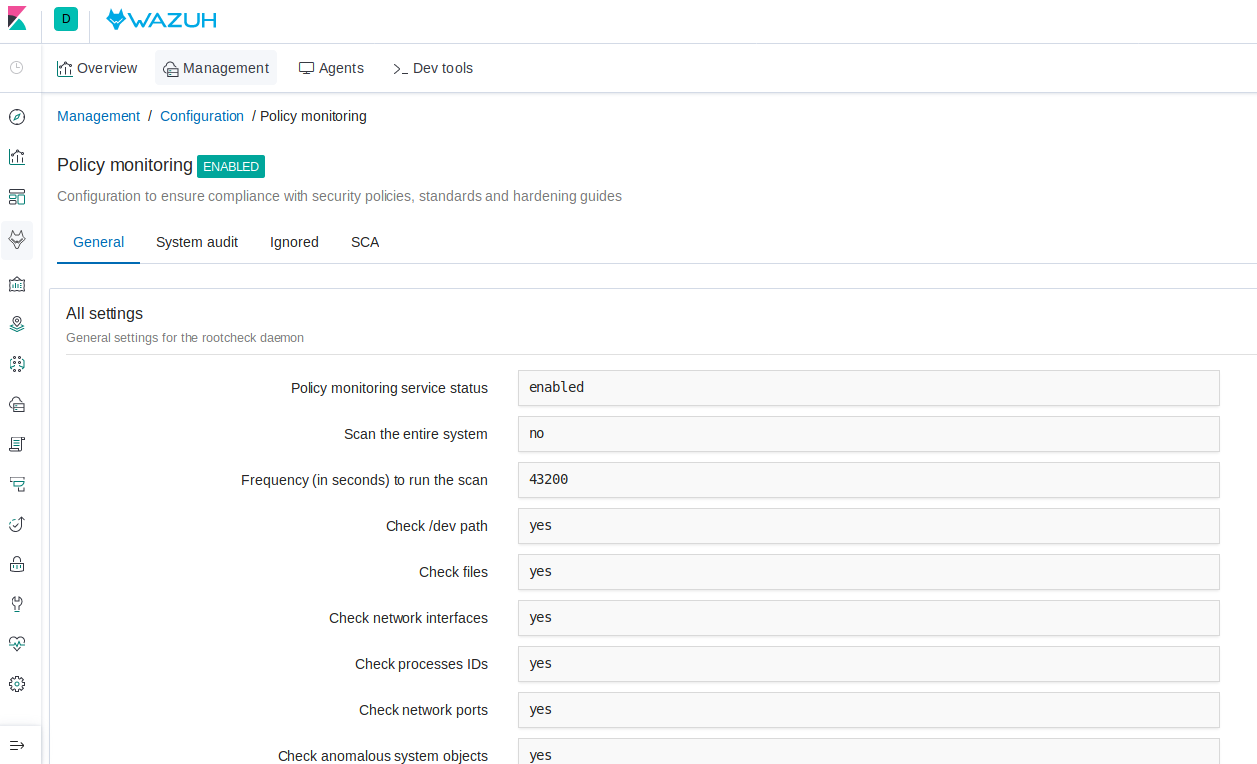Click the recently viewed clock icon
This screenshot has width=1257, height=764.
coord(16,67)
